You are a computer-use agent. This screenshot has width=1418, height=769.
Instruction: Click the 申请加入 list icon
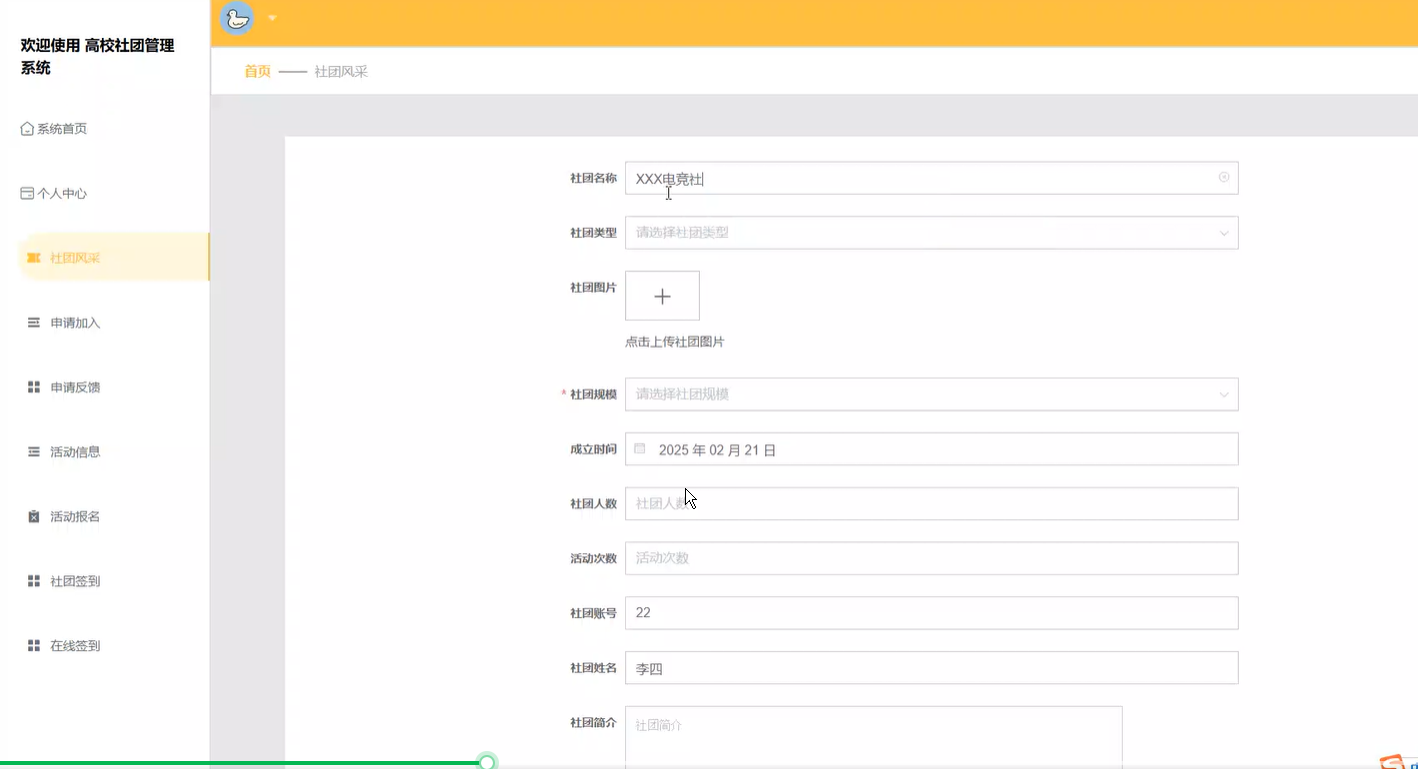pyautogui.click(x=33, y=322)
